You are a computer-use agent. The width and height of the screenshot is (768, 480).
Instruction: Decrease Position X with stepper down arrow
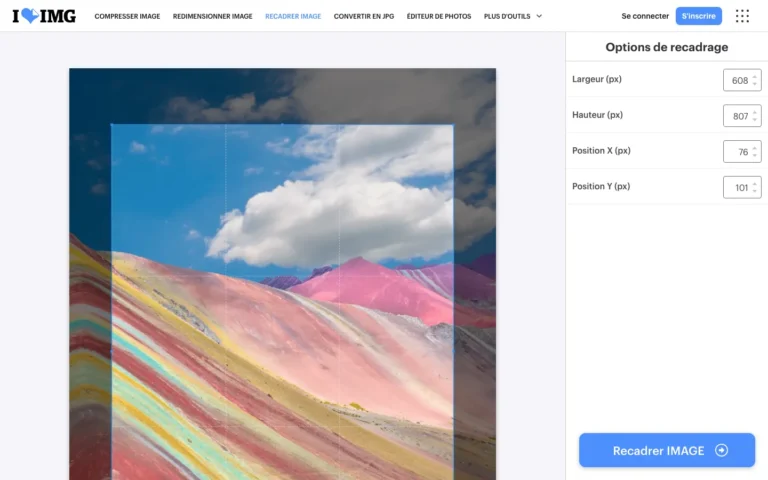pos(755,156)
